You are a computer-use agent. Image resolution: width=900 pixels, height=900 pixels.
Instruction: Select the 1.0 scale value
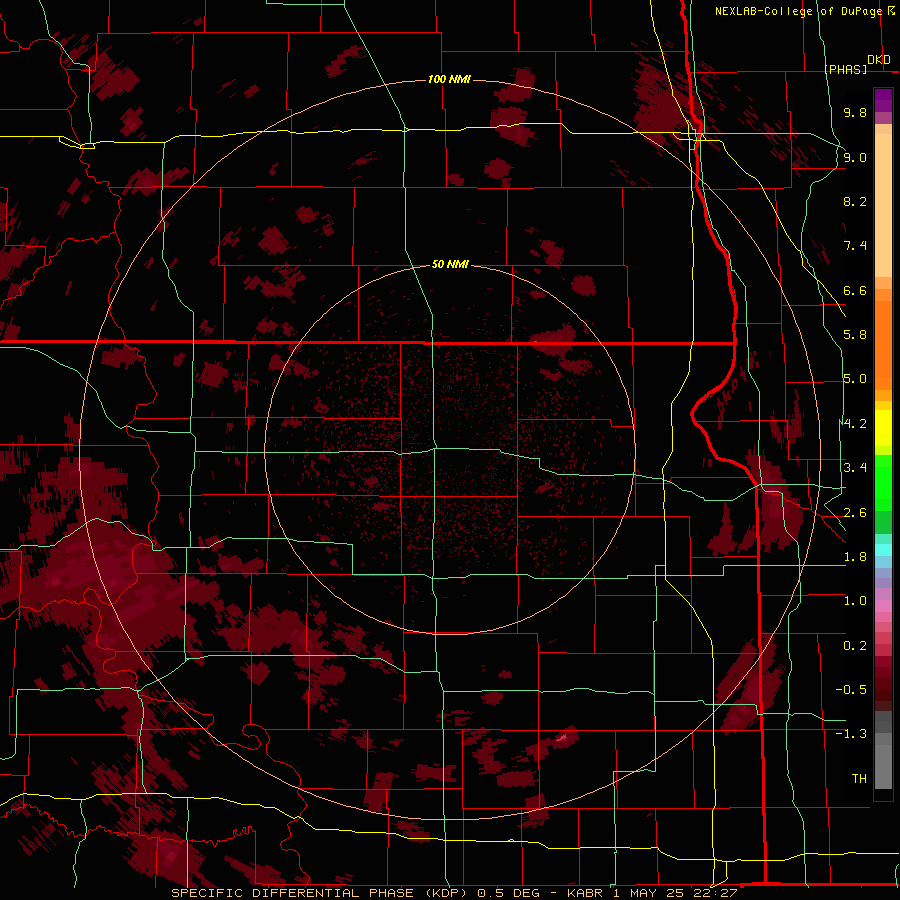pyautogui.click(x=855, y=601)
